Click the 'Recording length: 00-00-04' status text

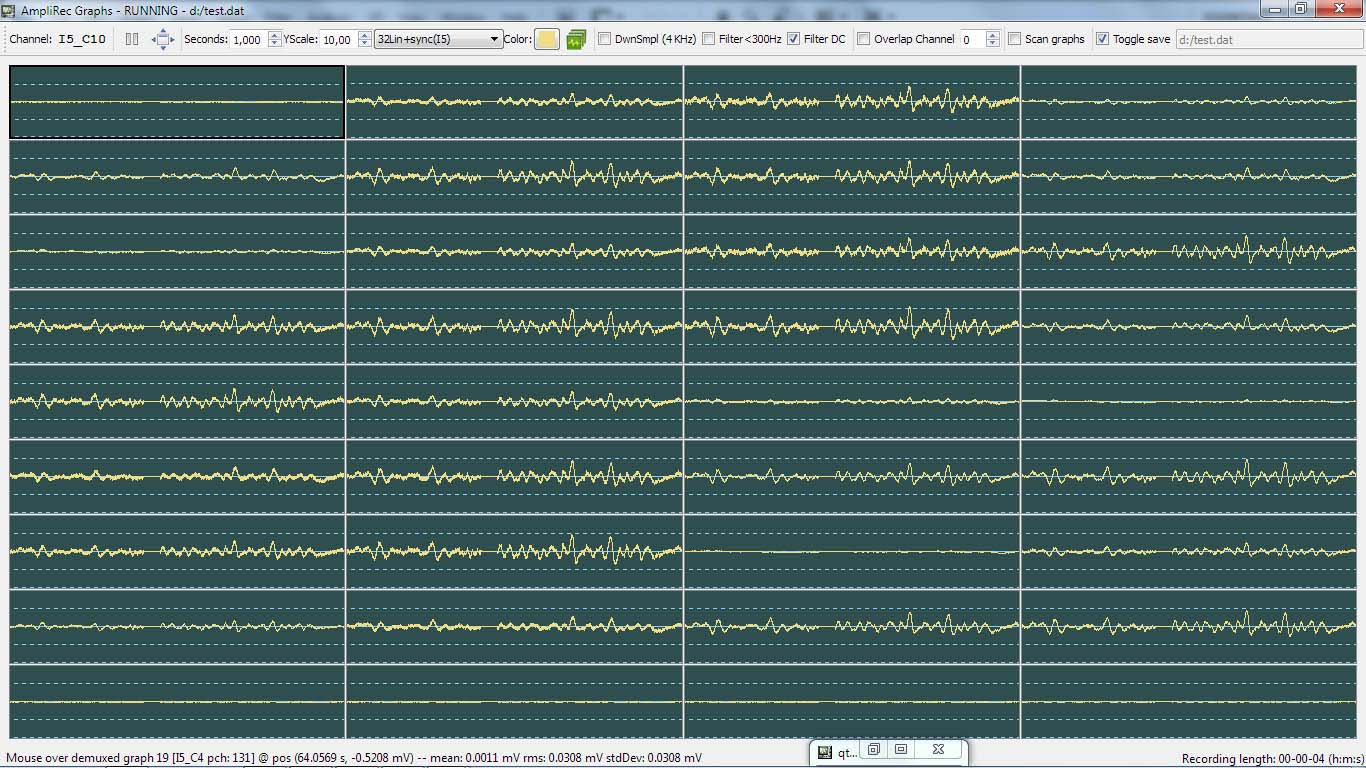[1271, 759]
